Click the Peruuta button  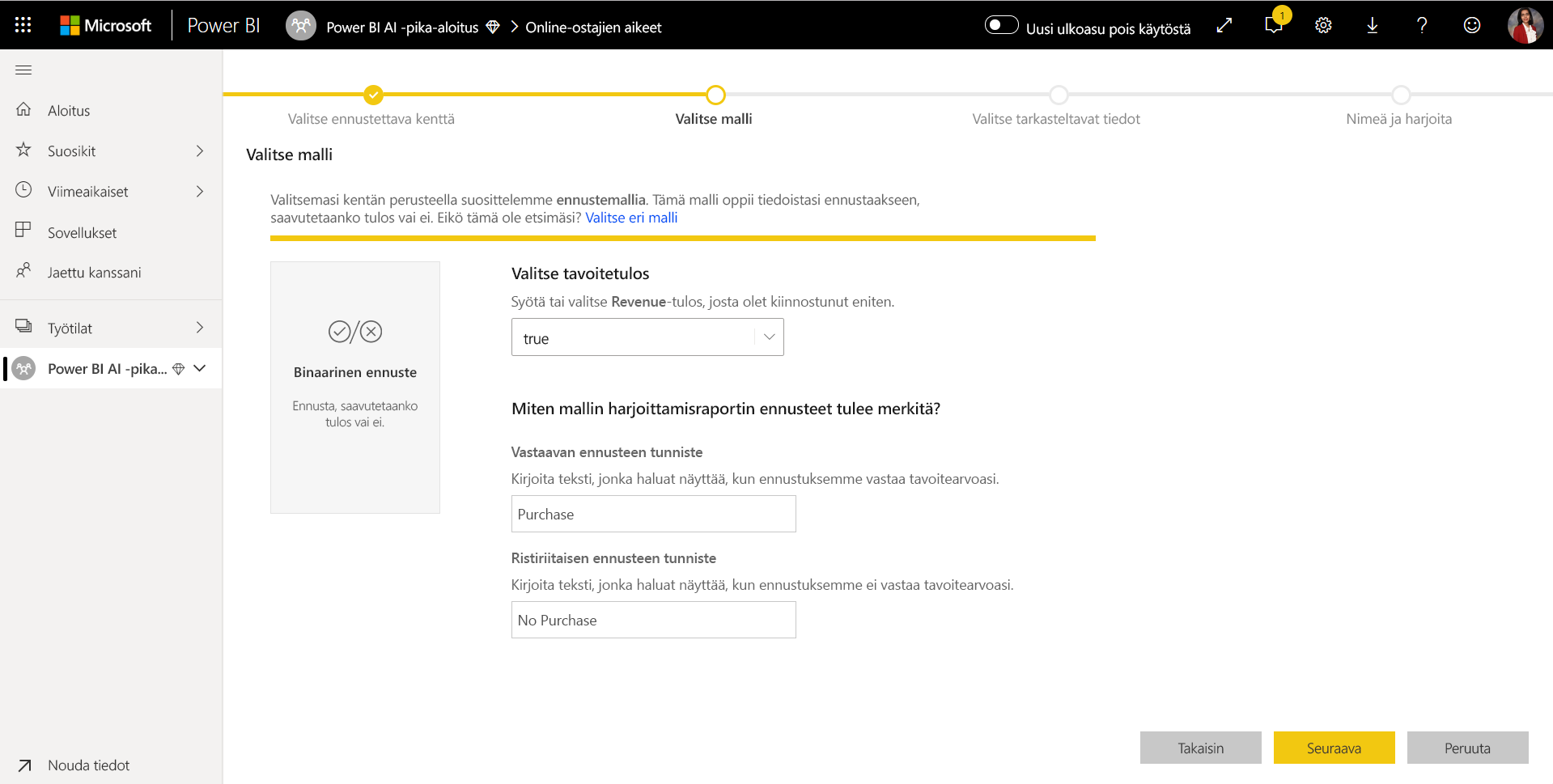[x=1467, y=748]
